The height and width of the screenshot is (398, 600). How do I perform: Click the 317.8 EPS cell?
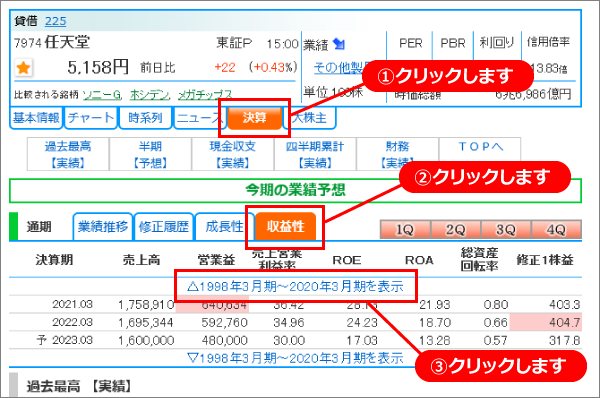(564, 341)
